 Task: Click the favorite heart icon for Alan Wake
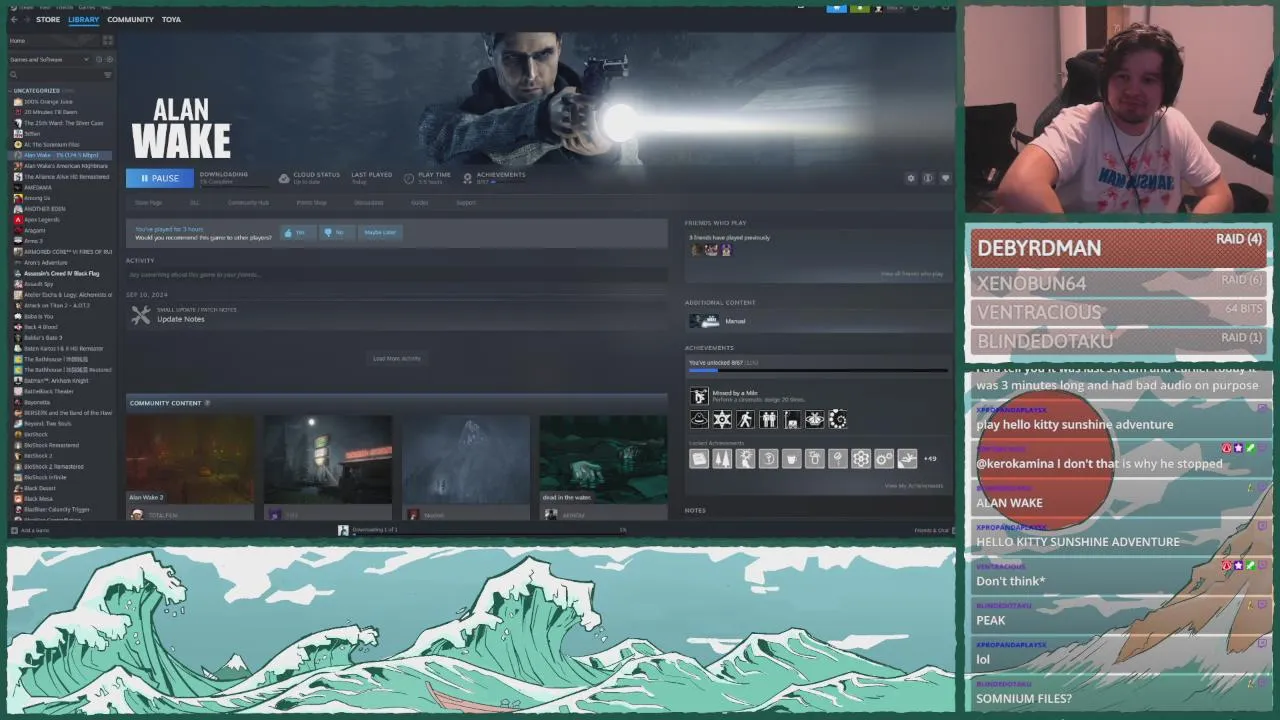click(x=945, y=178)
